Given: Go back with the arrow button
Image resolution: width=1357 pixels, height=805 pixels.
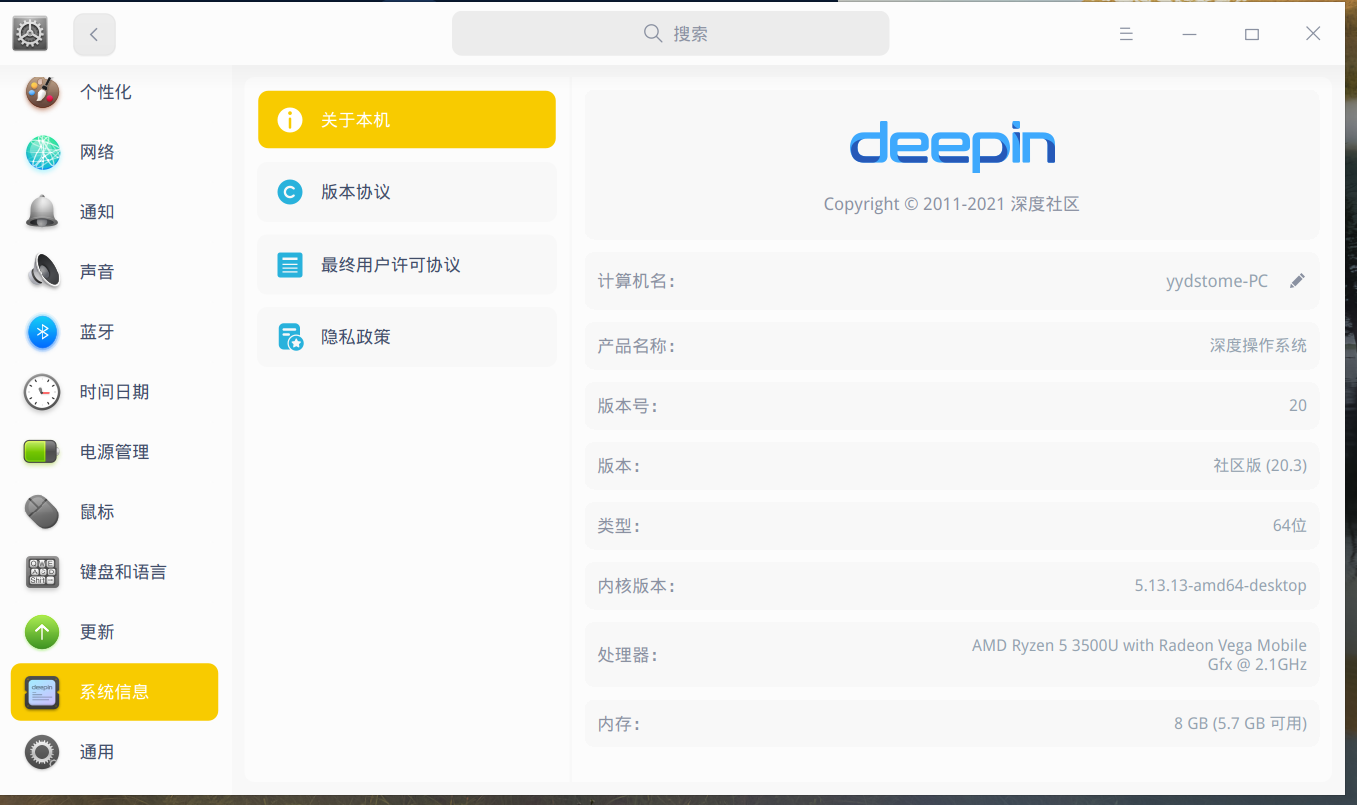Looking at the screenshot, I should coord(94,34).
